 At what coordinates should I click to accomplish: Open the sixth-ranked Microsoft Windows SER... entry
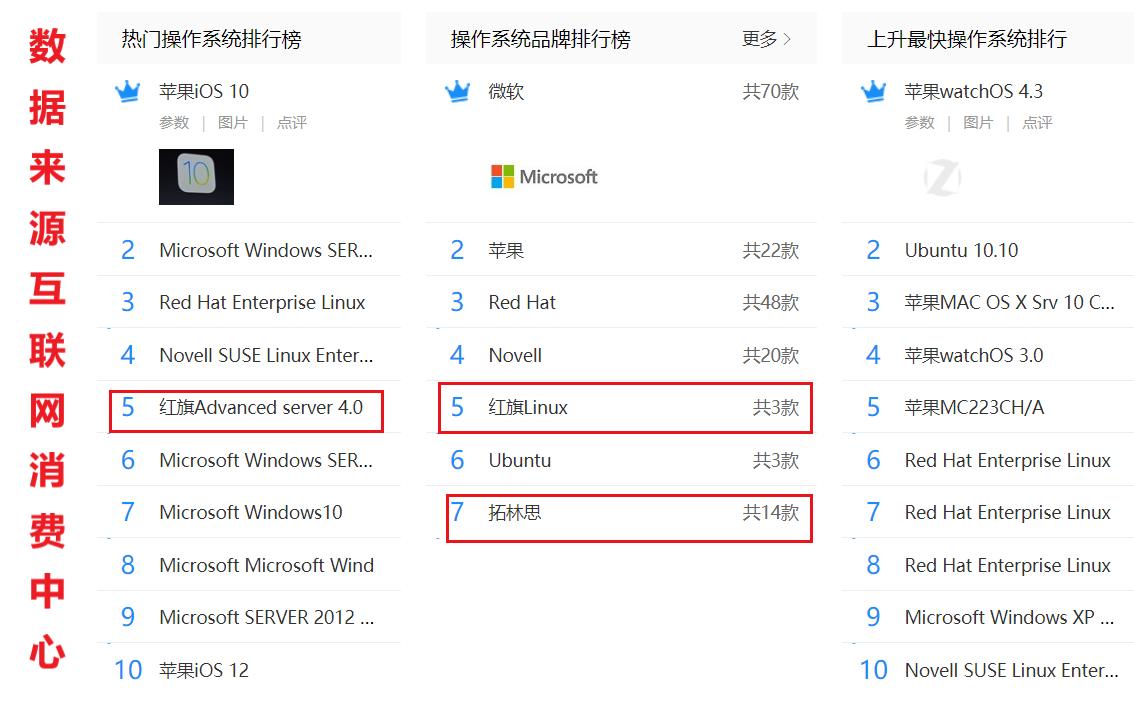point(266,461)
